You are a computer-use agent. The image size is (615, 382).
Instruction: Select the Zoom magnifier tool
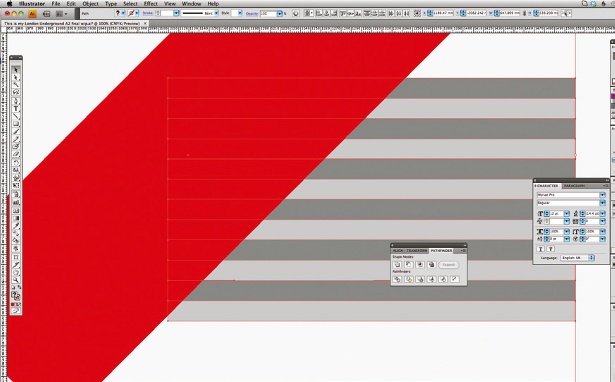click(16, 280)
